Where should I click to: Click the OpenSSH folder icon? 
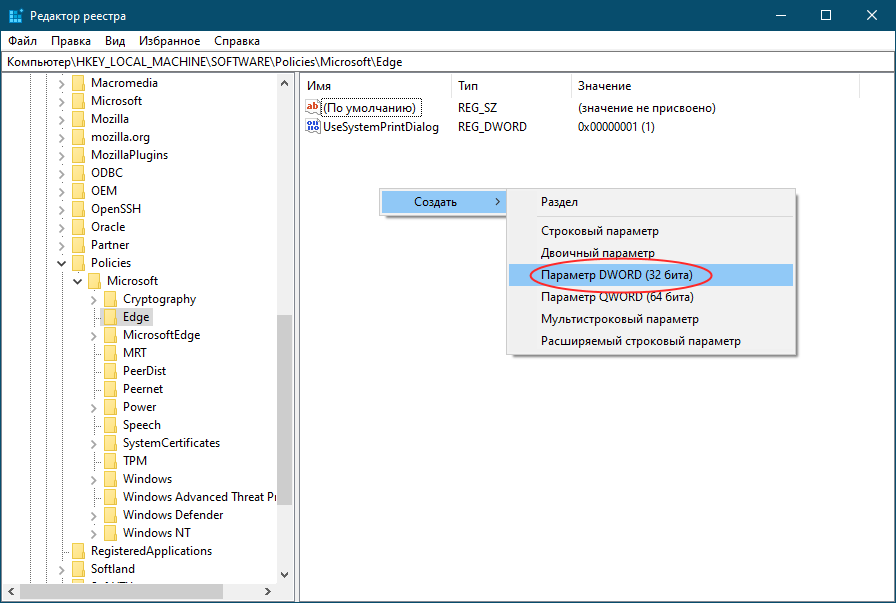[79, 209]
